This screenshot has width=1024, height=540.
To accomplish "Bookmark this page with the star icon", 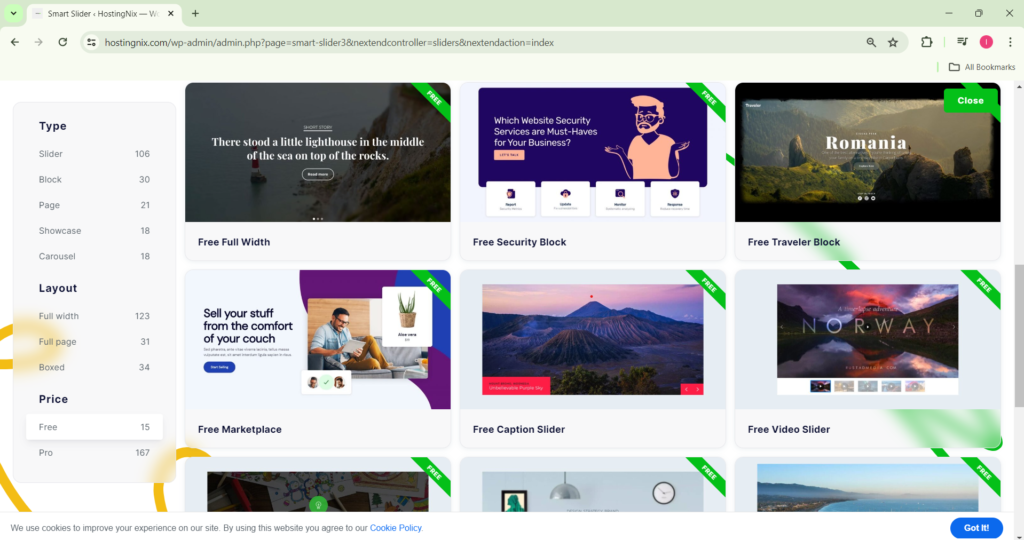I will point(893,42).
